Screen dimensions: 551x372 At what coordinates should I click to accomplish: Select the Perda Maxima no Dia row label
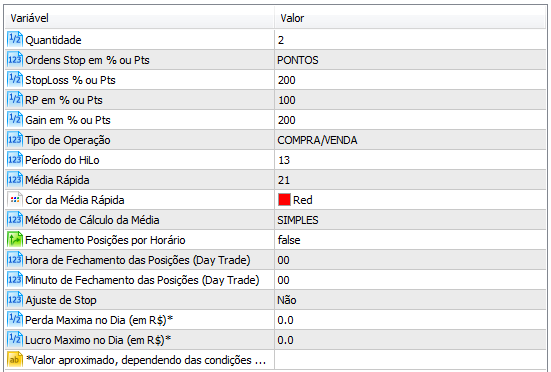(x=99, y=320)
